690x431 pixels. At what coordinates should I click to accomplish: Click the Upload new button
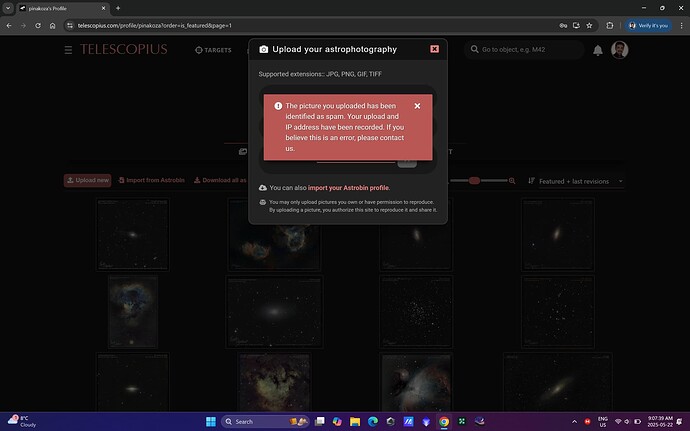[88, 180]
